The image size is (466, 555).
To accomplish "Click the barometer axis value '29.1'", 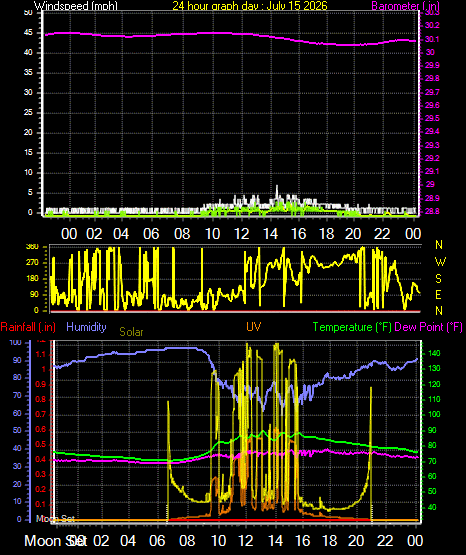I will click(432, 171).
